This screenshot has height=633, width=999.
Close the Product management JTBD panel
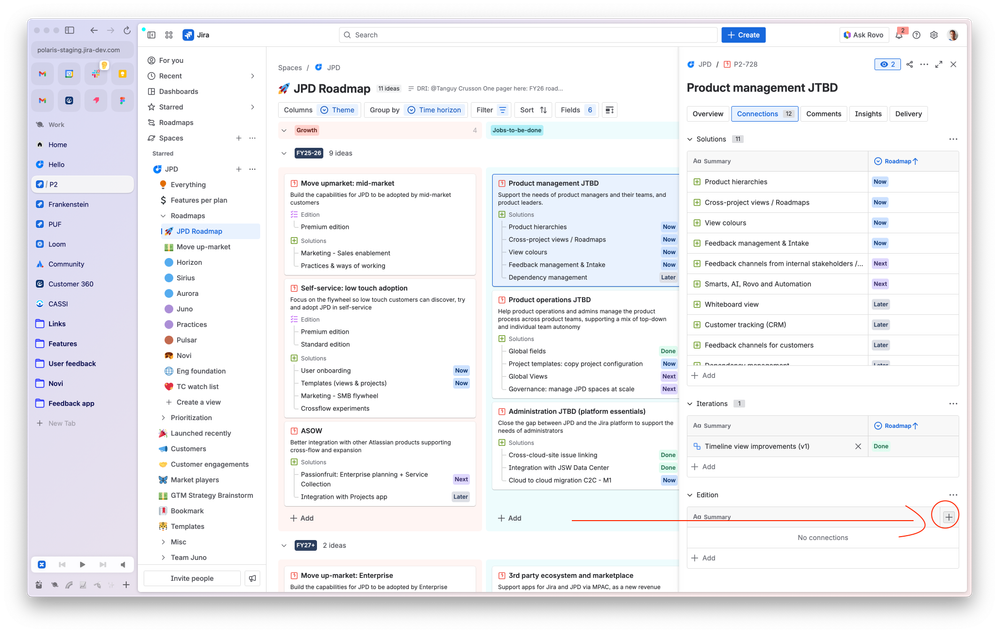[953, 64]
